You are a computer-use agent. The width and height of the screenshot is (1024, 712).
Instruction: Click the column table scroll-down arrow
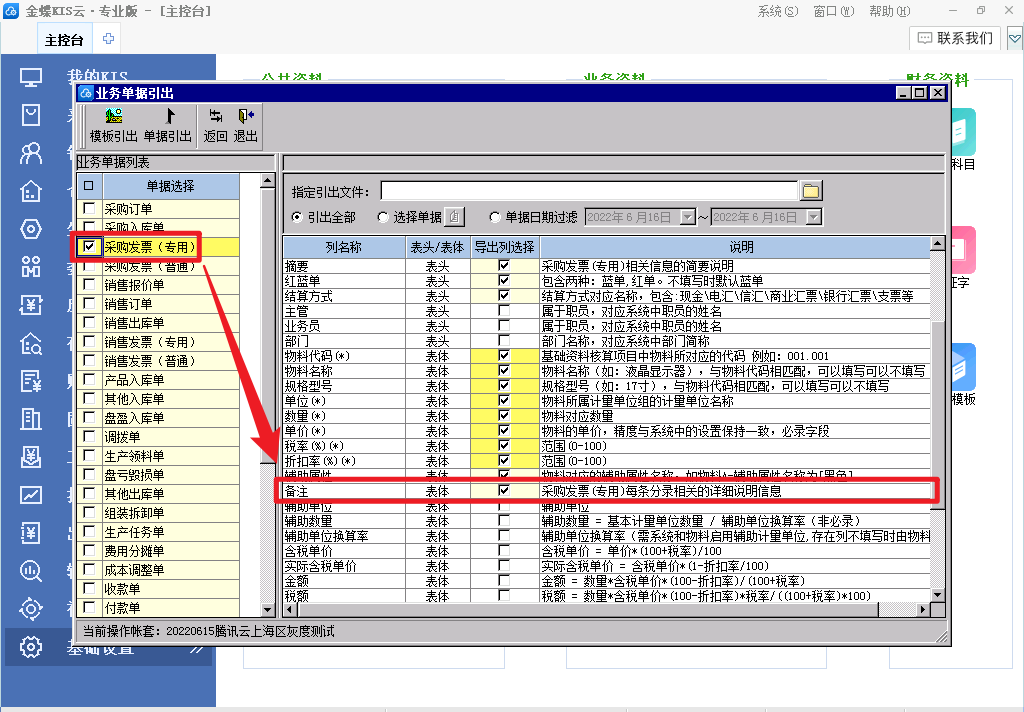938,594
